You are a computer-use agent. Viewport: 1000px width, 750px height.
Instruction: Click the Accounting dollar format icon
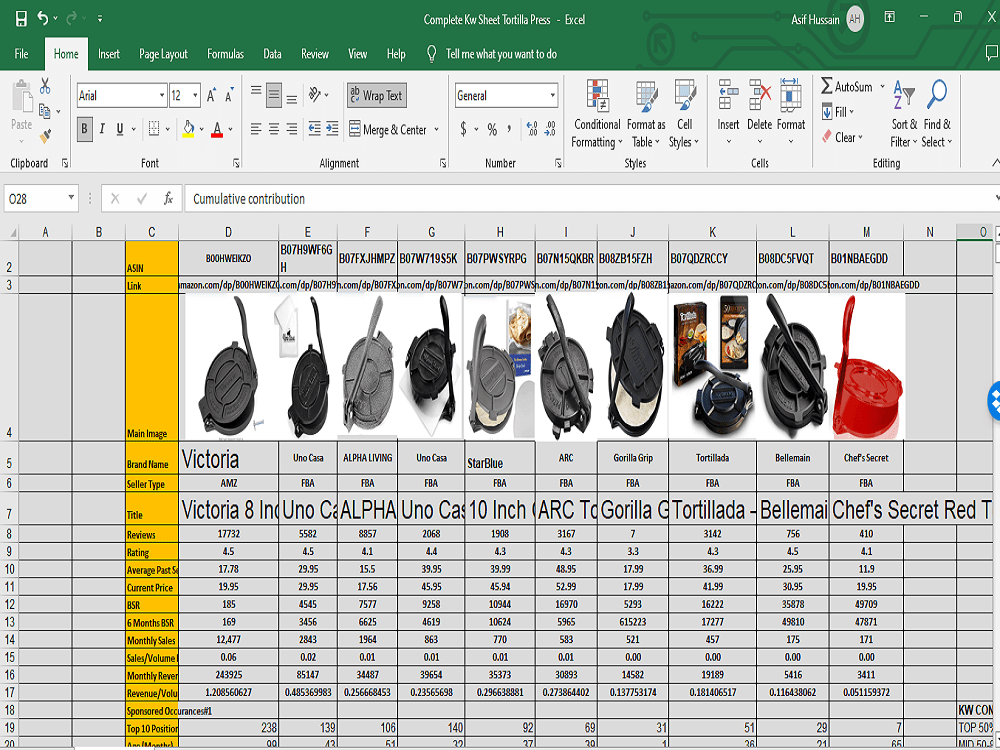tap(464, 129)
